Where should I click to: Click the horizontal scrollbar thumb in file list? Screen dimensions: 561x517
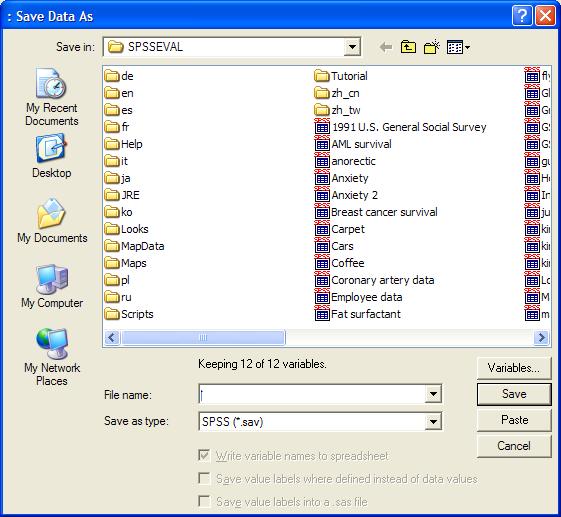pyautogui.click(x=203, y=337)
